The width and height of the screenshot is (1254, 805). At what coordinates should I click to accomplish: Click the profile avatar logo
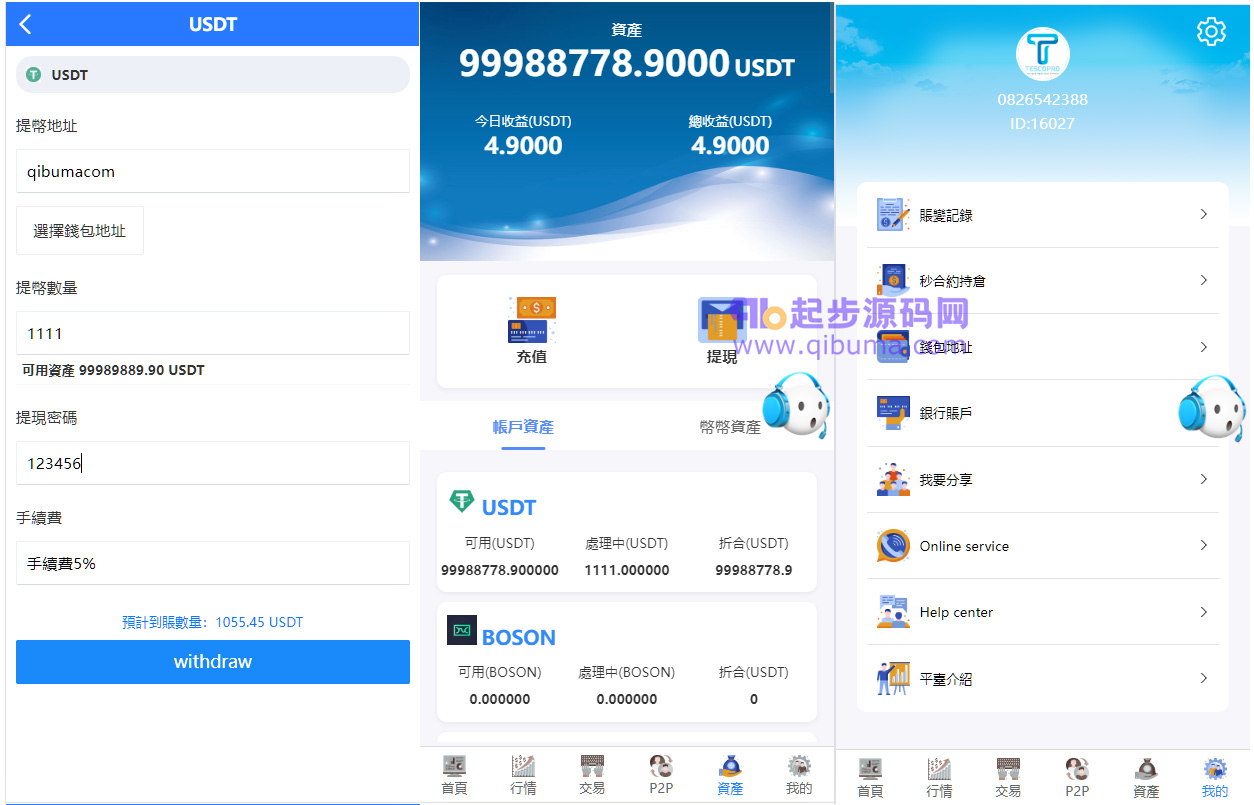click(1043, 54)
